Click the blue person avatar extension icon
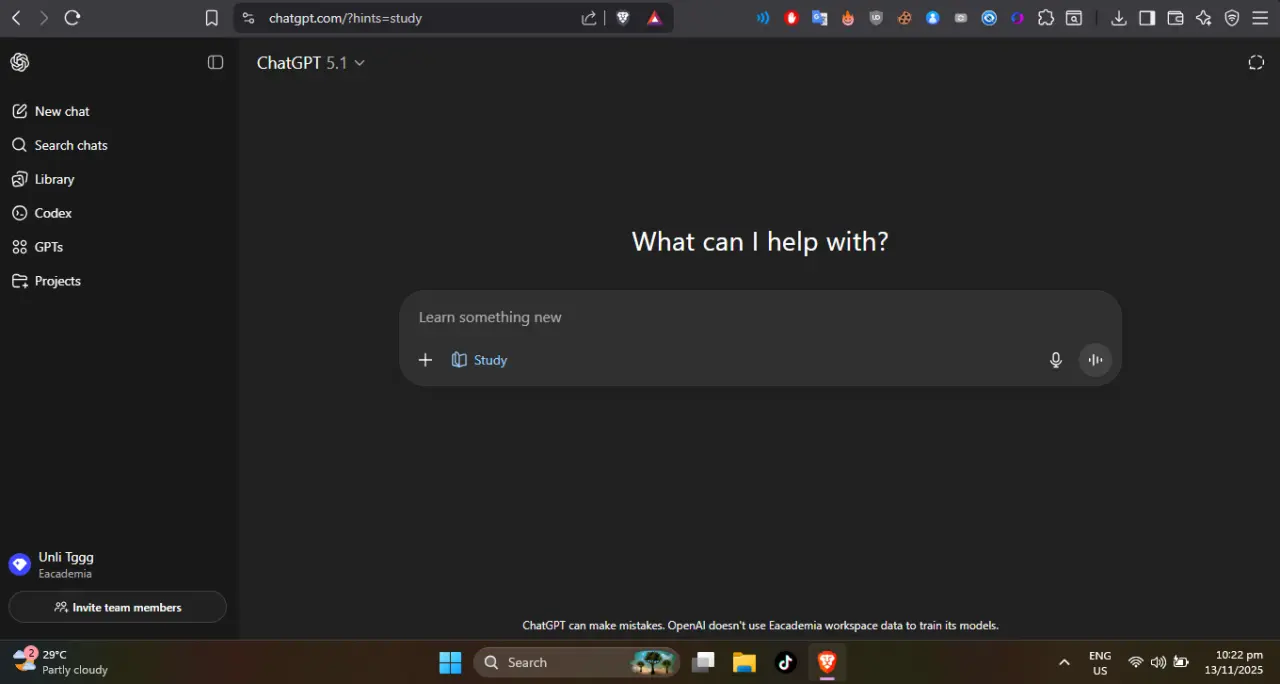The image size is (1280, 684). coord(933,18)
